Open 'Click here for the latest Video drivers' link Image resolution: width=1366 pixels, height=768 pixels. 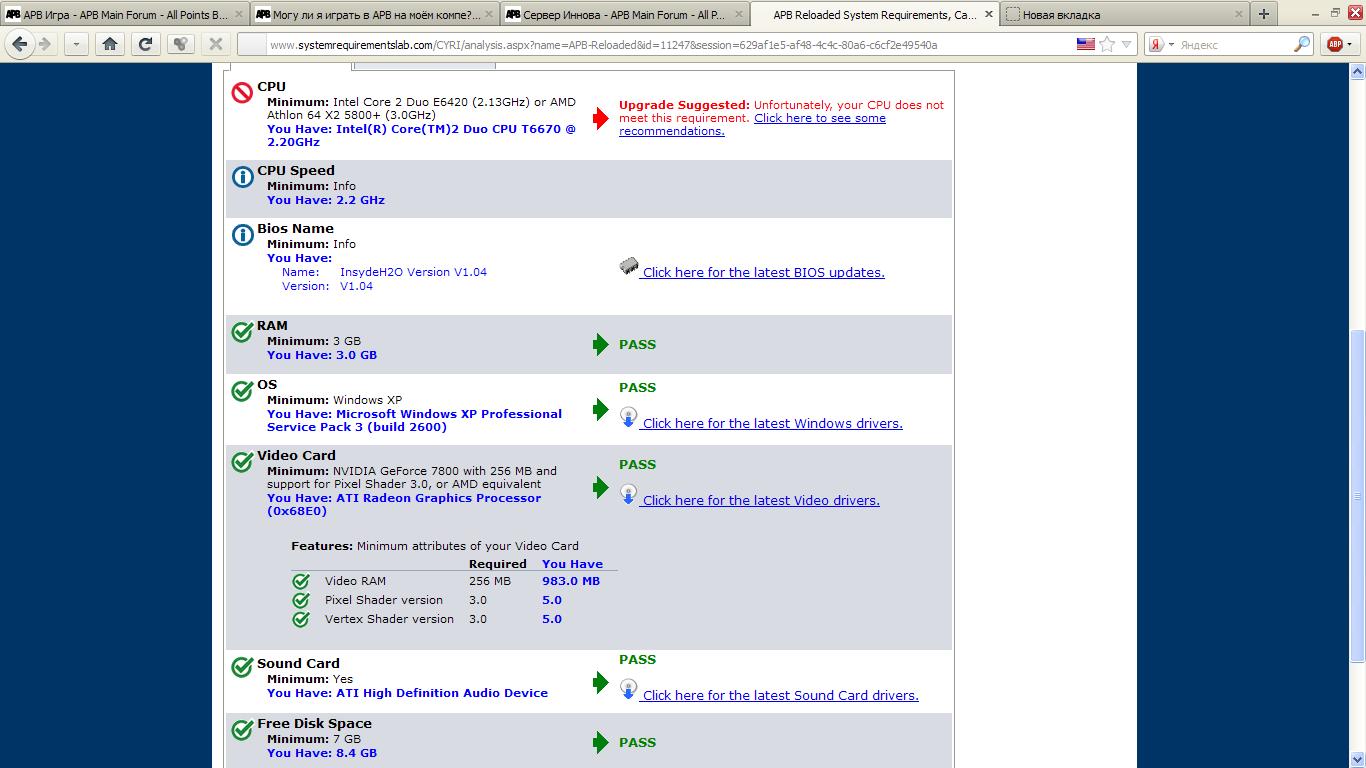pyautogui.click(x=761, y=501)
